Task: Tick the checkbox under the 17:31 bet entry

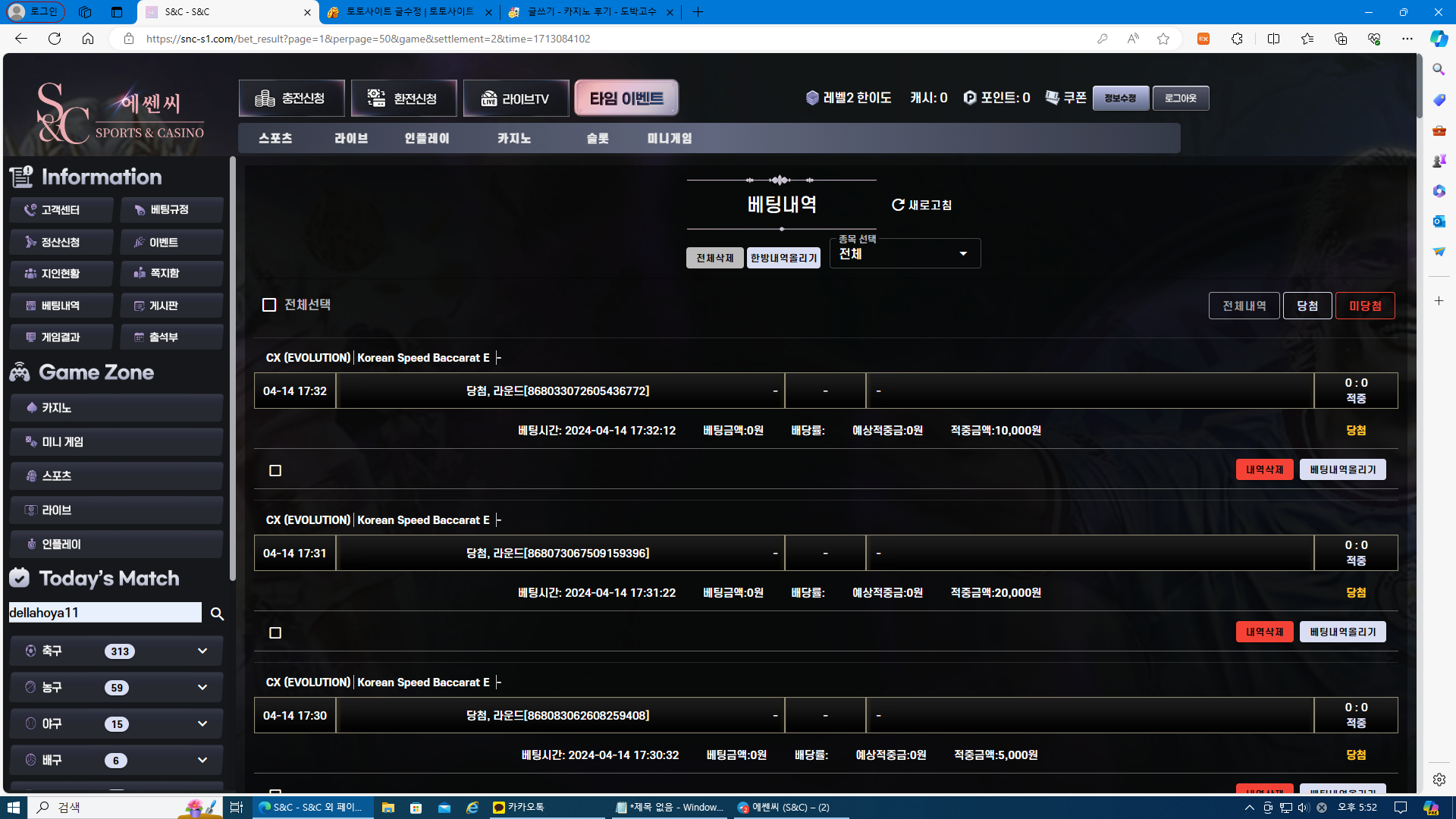Action: click(x=275, y=633)
